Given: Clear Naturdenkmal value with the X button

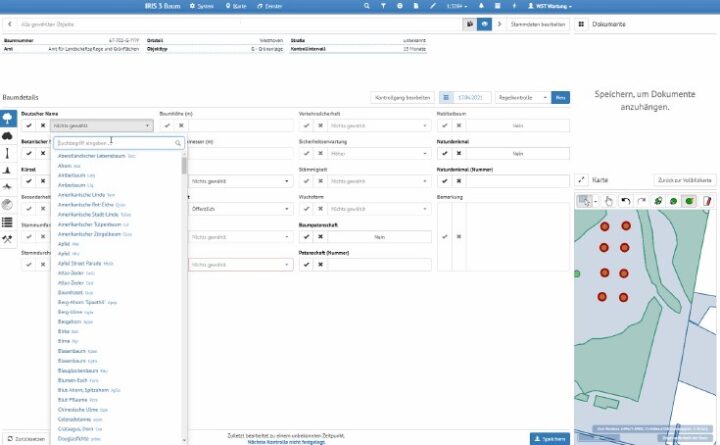Looking at the screenshot, I should point(459,154).
